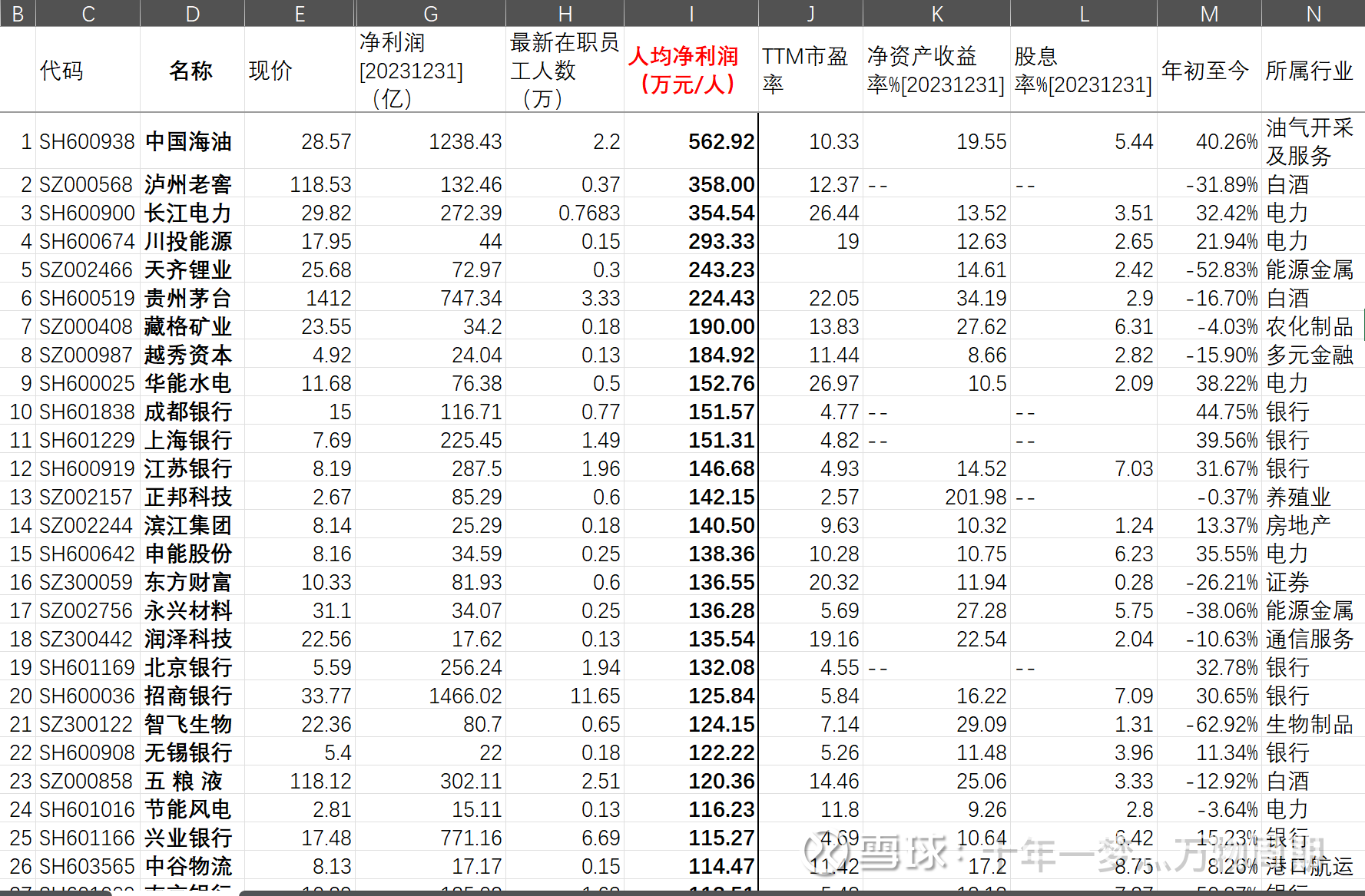This screenshot has height=896, width=1365.
Task: Select column header I labeled 人均净利润
Action: [682, 70]
